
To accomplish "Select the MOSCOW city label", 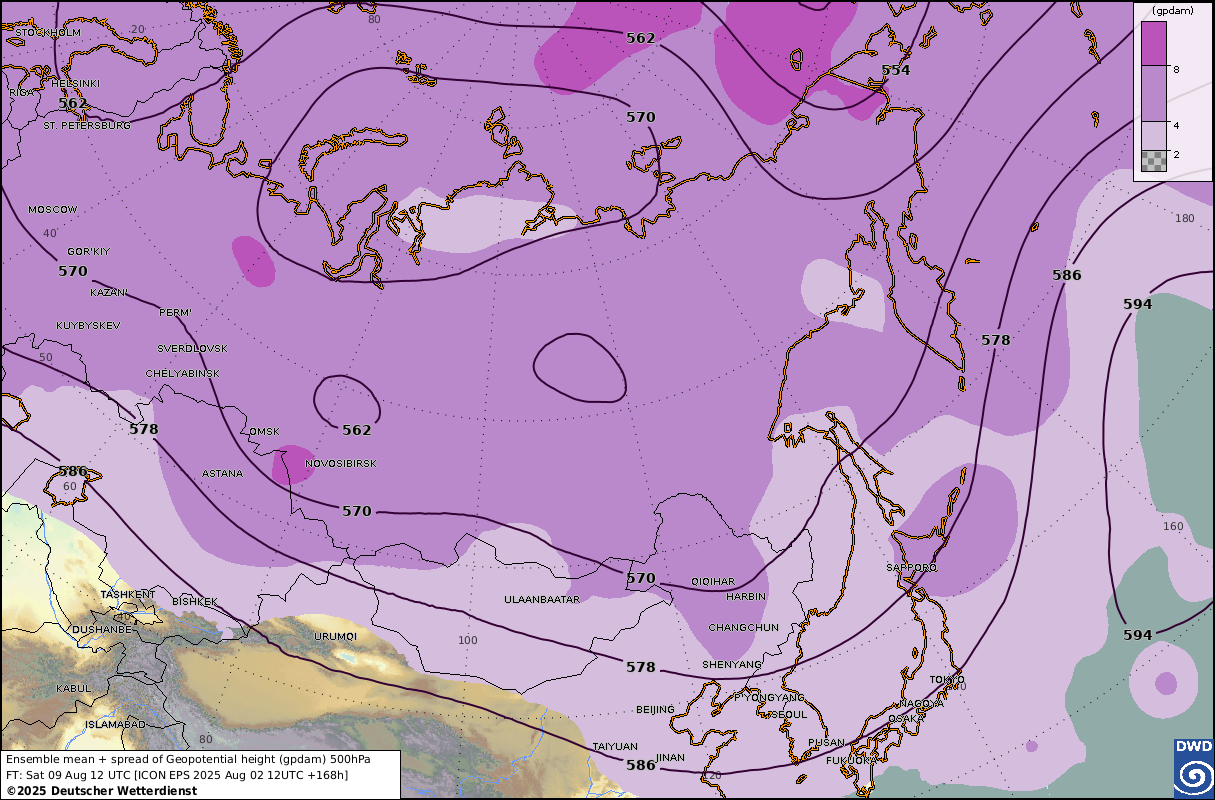I will pos(52,210).
